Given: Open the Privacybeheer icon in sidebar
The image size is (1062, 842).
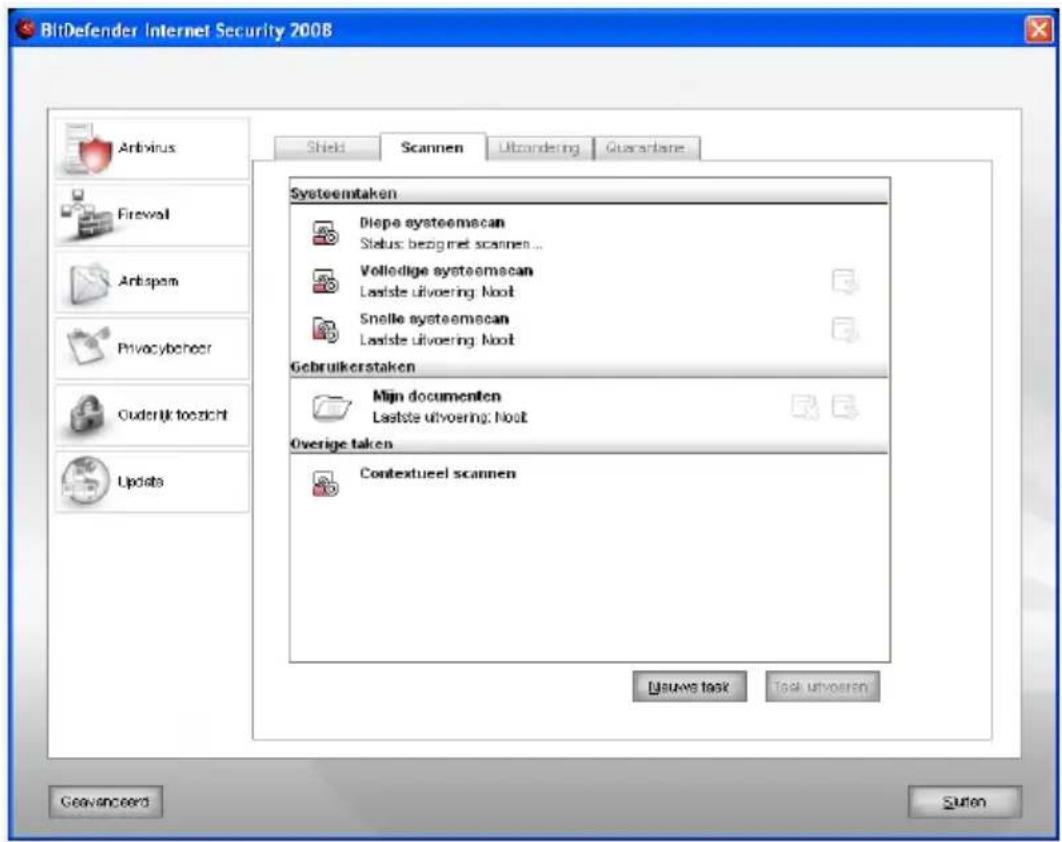Looking at the screenshot, I should pos(88,347).
